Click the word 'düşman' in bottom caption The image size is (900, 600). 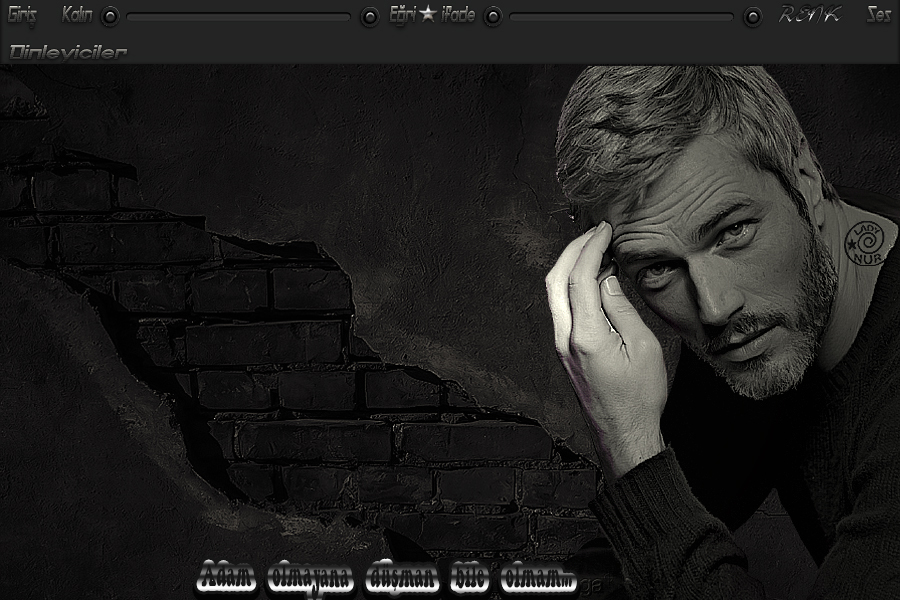point(403,578)
